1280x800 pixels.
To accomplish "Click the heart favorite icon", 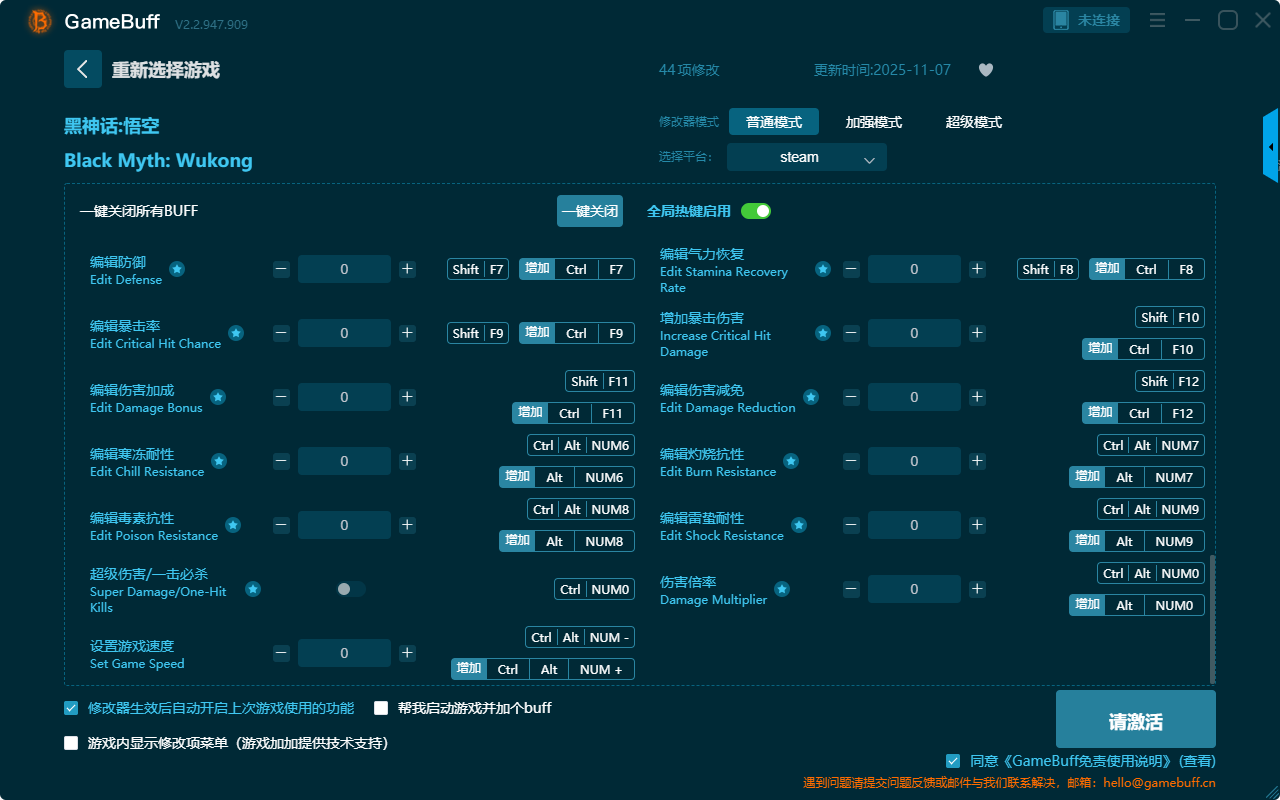I will (x=986, y=70).
